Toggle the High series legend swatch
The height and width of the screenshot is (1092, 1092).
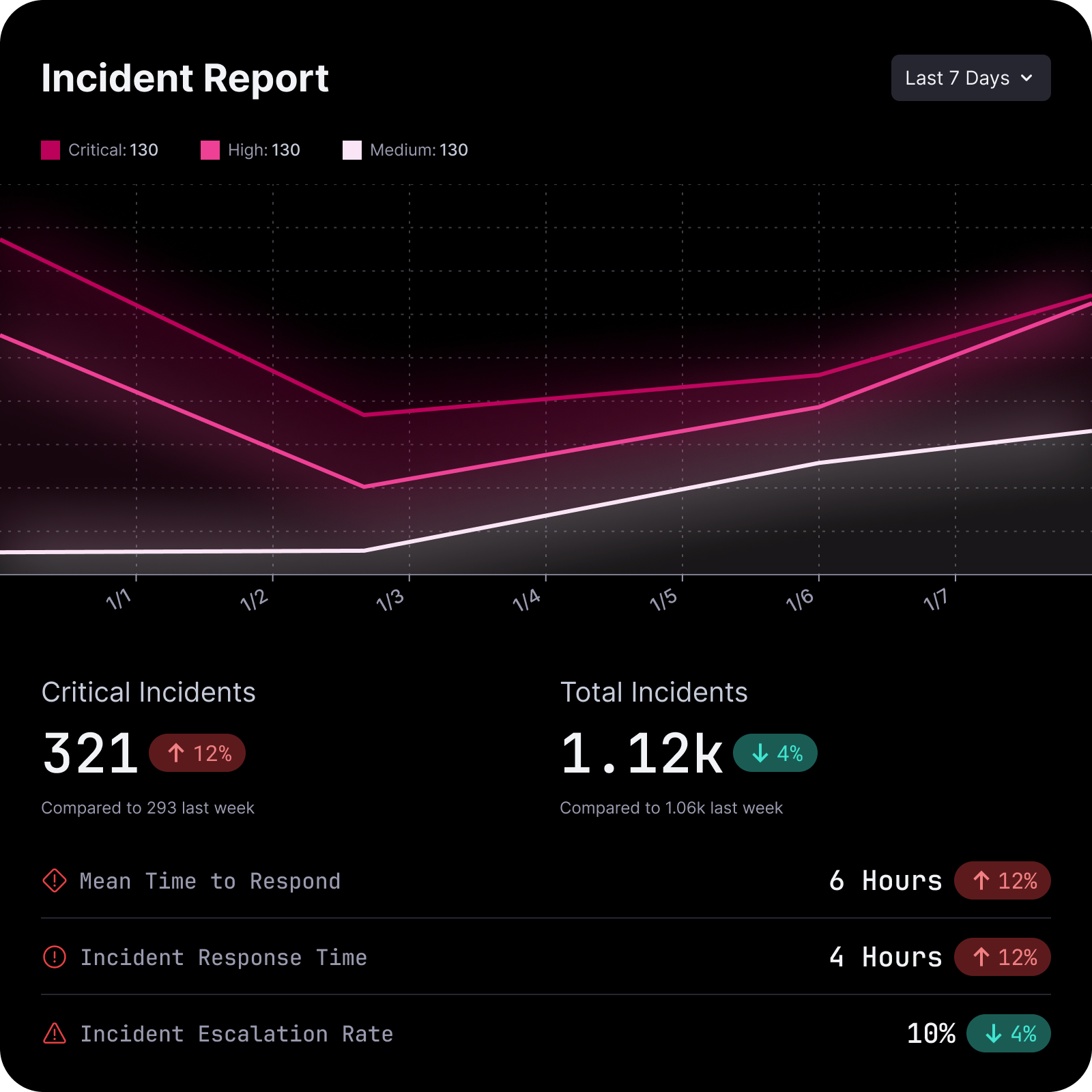(210, 150)
